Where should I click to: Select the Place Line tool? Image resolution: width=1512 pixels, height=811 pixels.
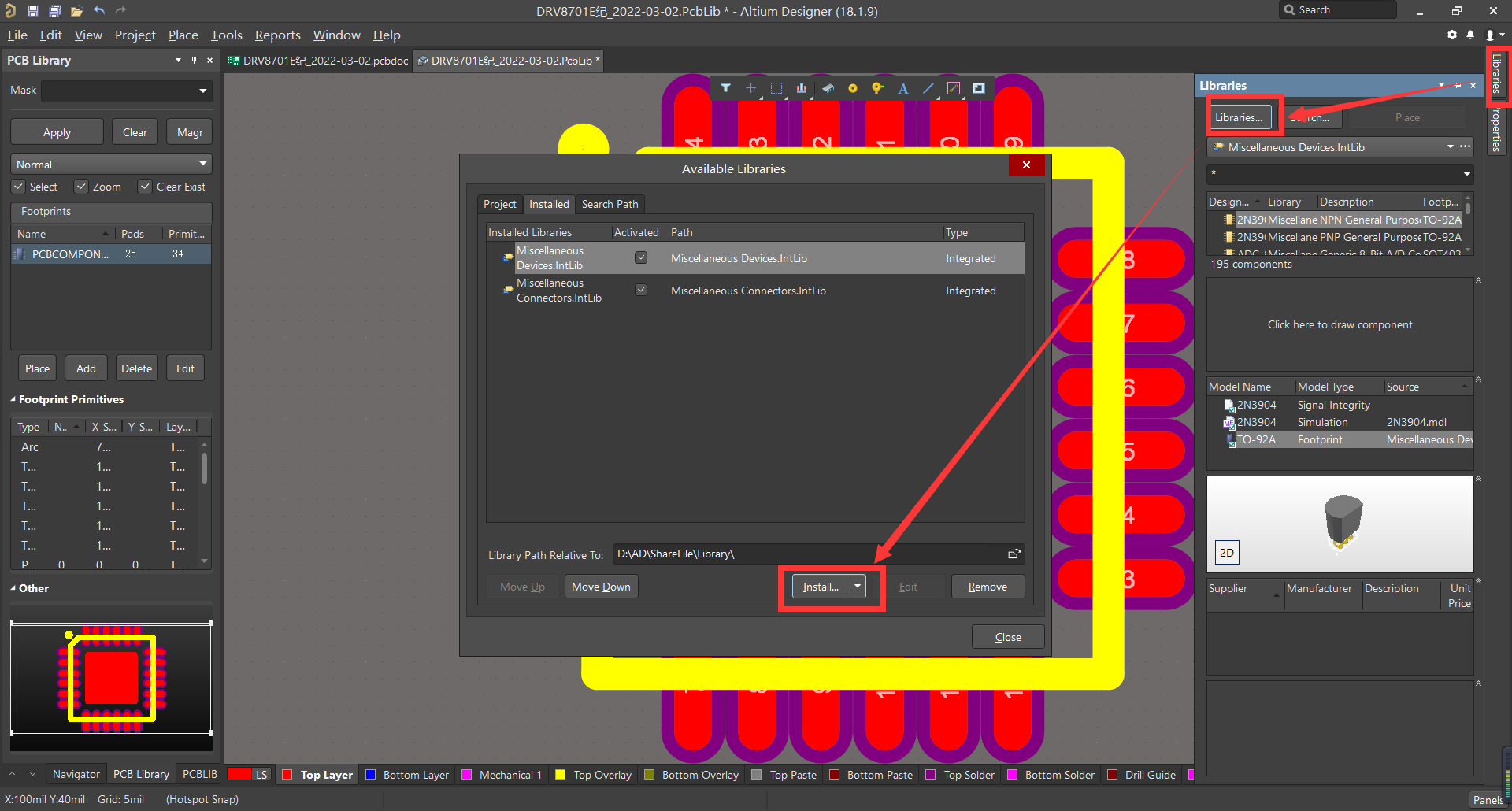(x=928, y=88)
